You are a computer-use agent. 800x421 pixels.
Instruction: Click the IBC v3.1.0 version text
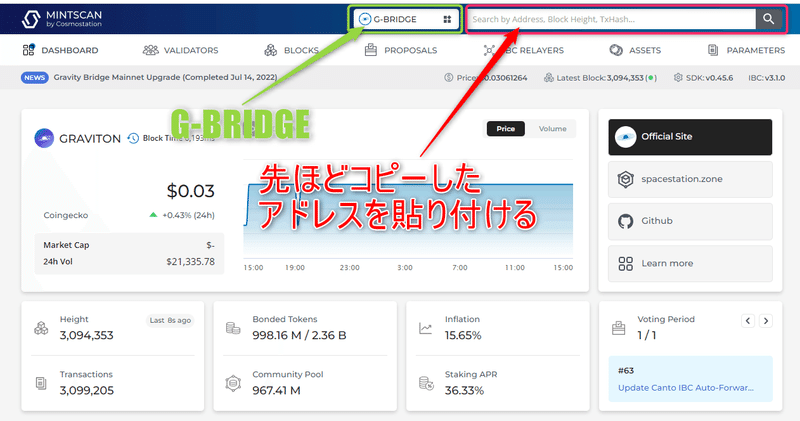pyautogui.click(x=767, y=78)
